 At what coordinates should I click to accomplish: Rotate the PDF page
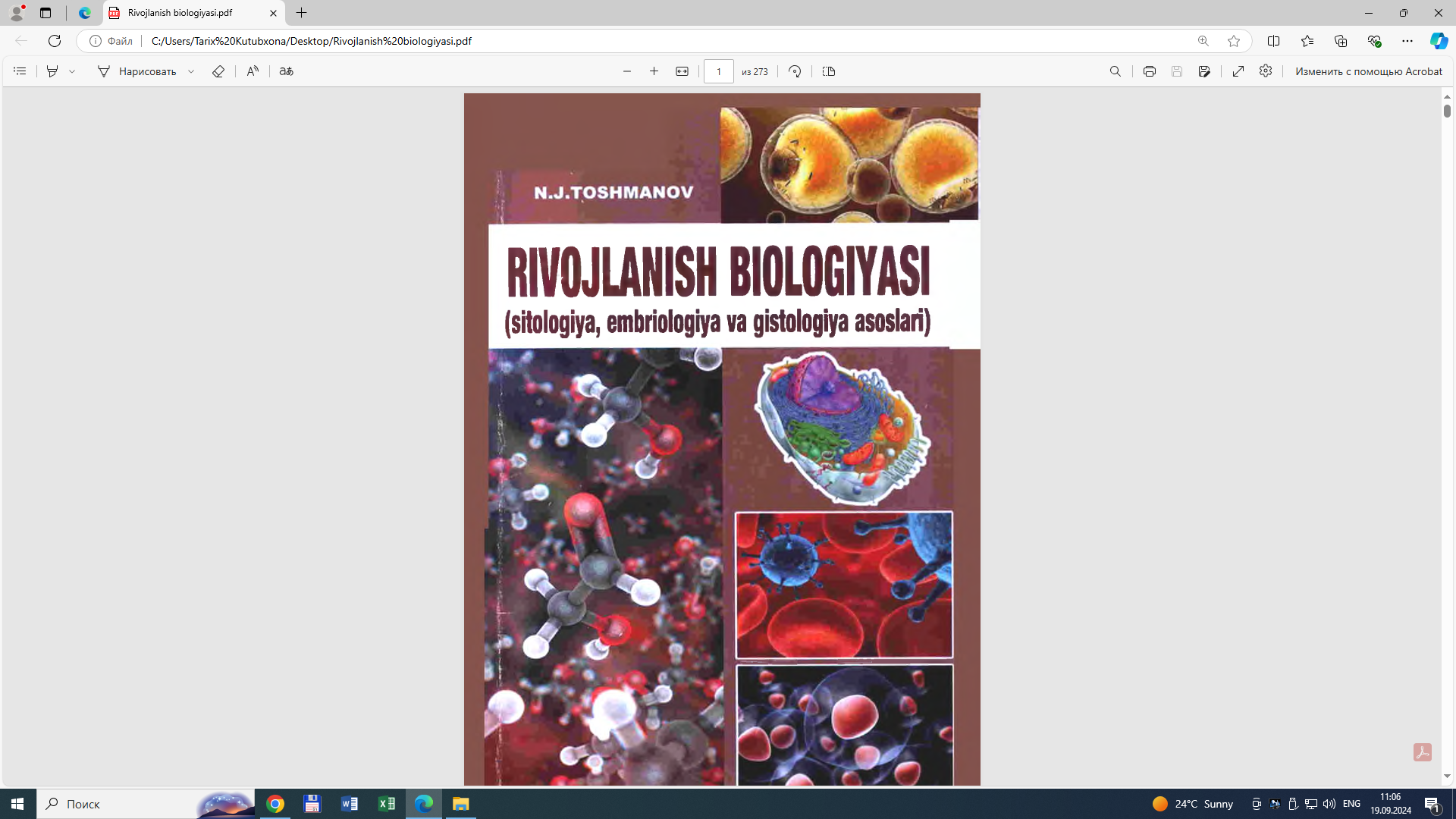pos(795,71)
